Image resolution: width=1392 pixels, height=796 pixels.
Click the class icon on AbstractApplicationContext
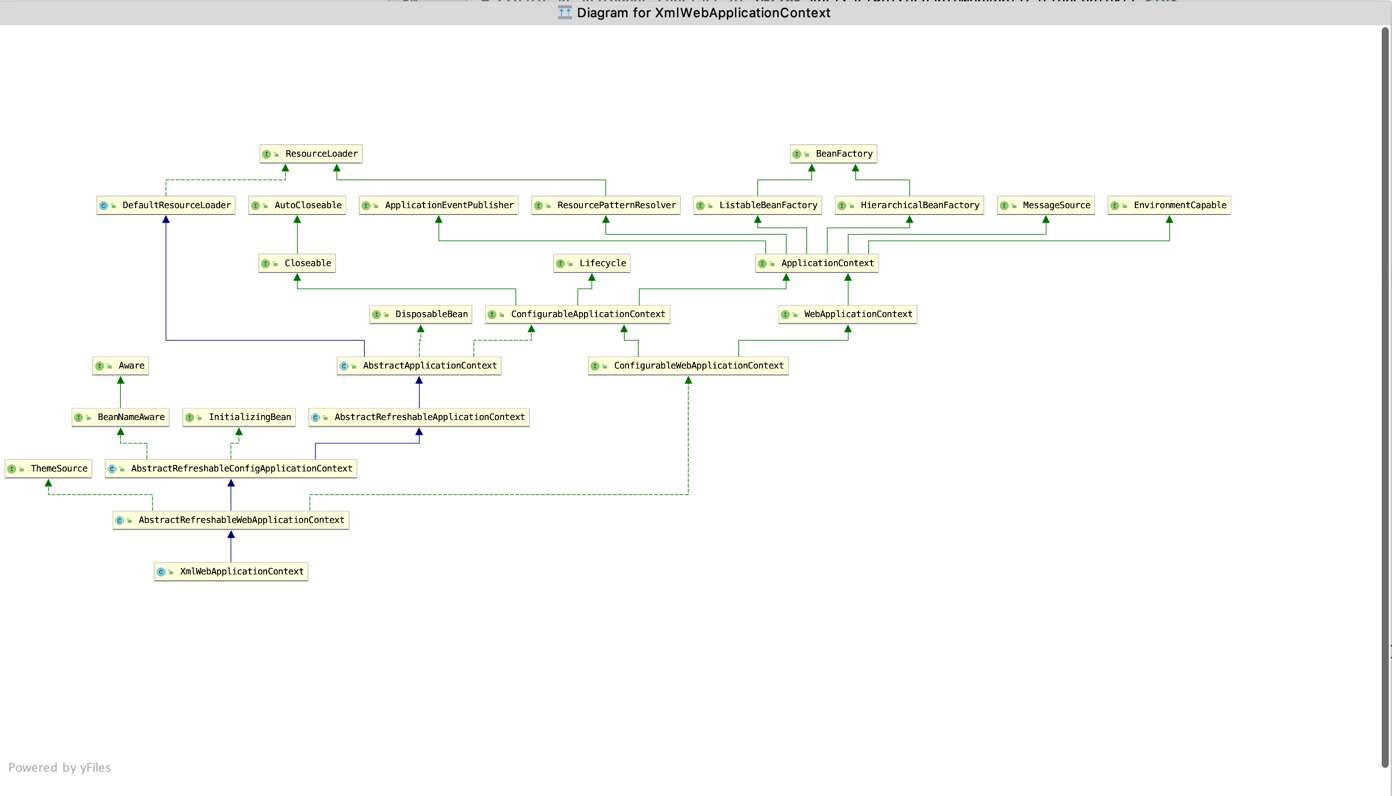click(344, 366)
